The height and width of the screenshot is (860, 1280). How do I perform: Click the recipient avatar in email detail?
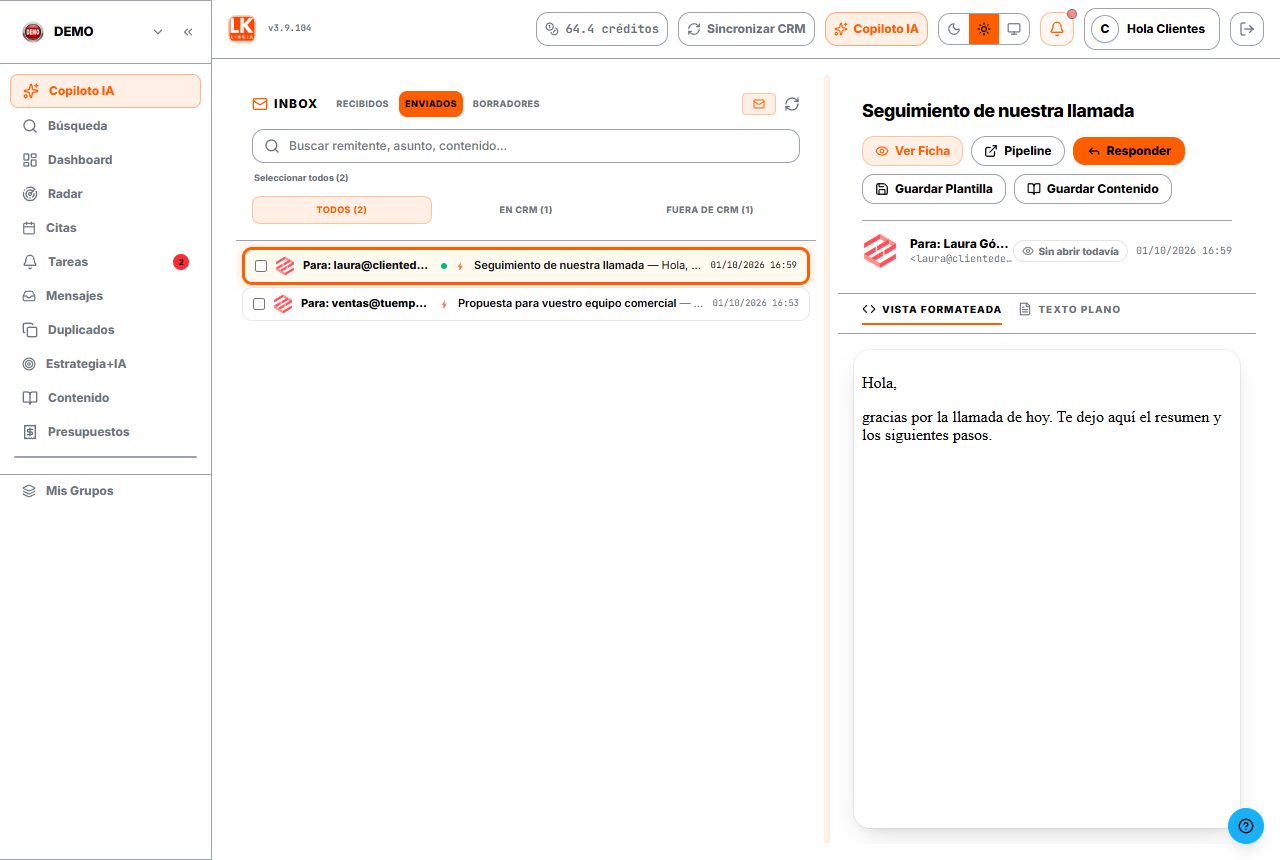pos(881,251)
